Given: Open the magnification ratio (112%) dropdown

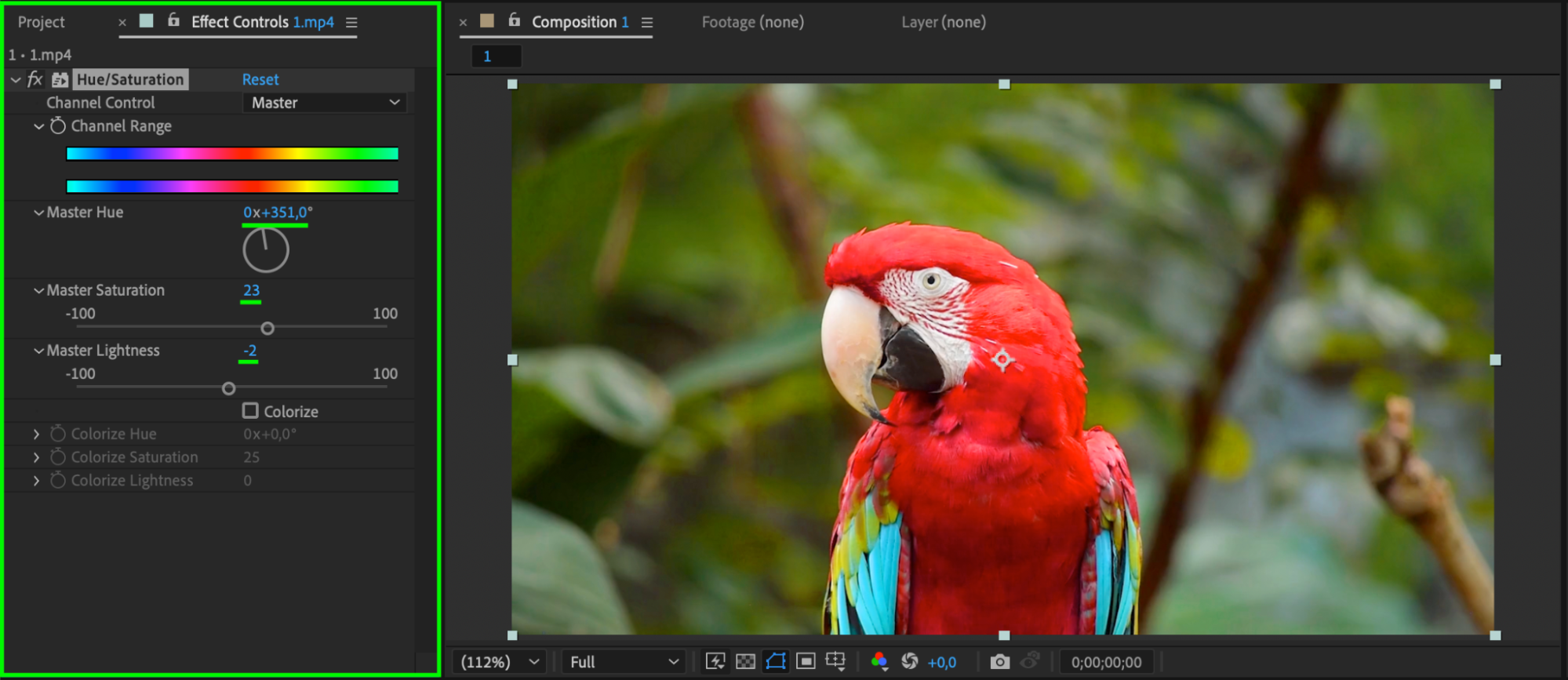Looking at the screenshot, I should [500, 662].
